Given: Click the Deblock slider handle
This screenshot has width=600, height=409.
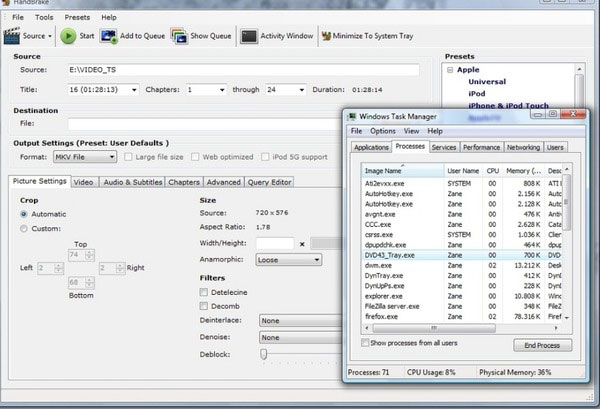Looking at the screenshot, I should pos(264,353).
